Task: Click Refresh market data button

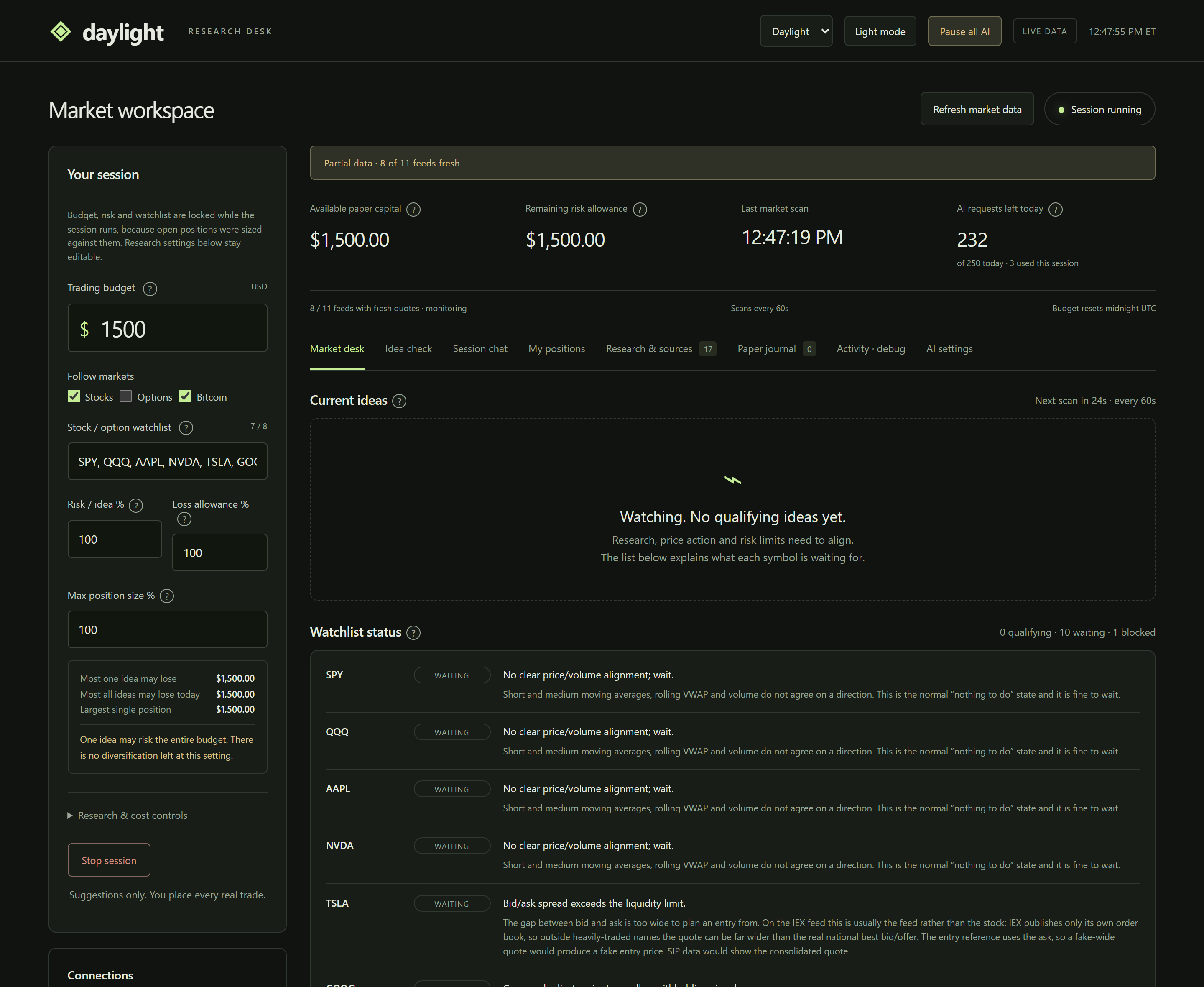Action: click(977, 109)
